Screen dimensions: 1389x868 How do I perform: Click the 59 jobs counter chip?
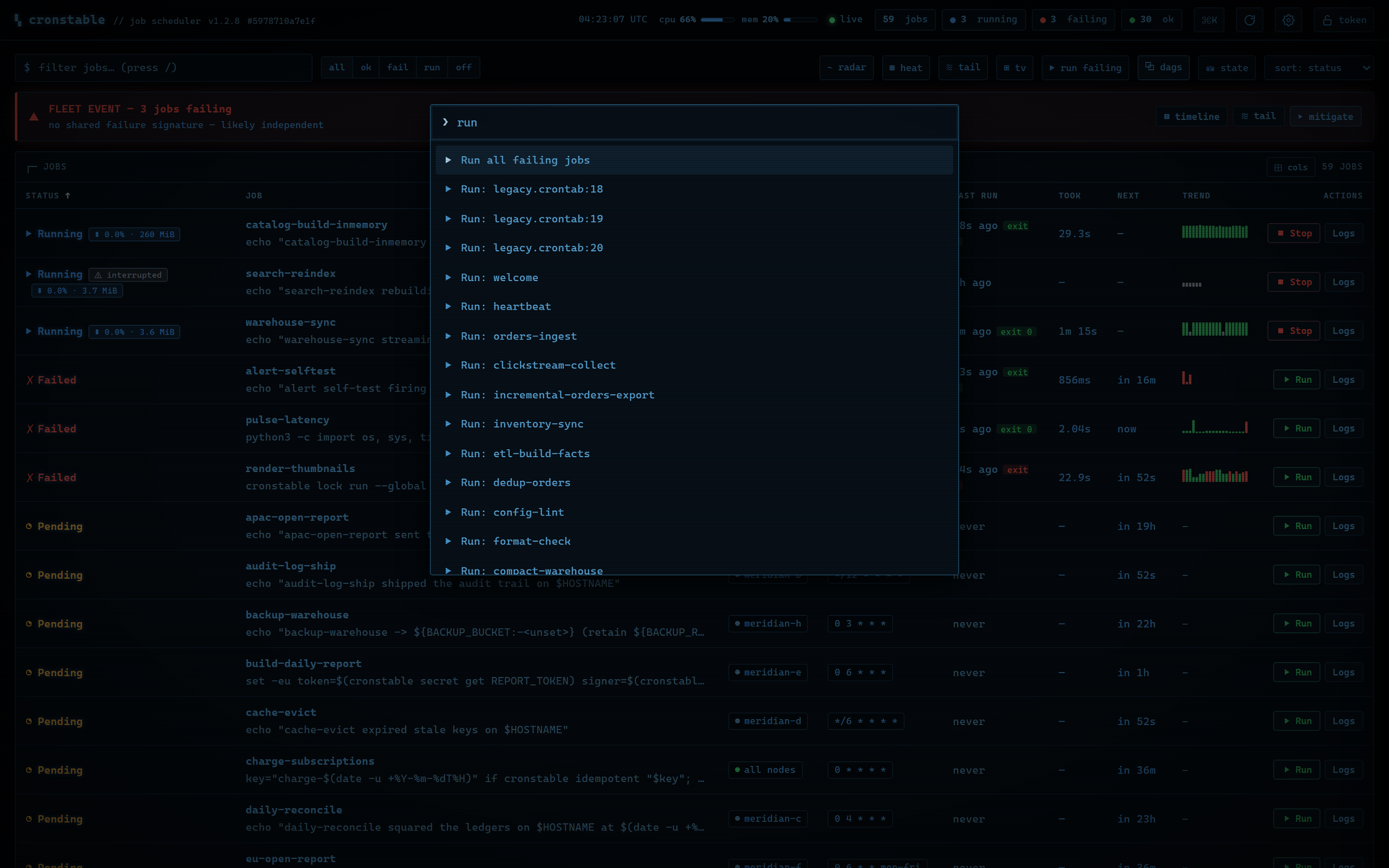905,20
